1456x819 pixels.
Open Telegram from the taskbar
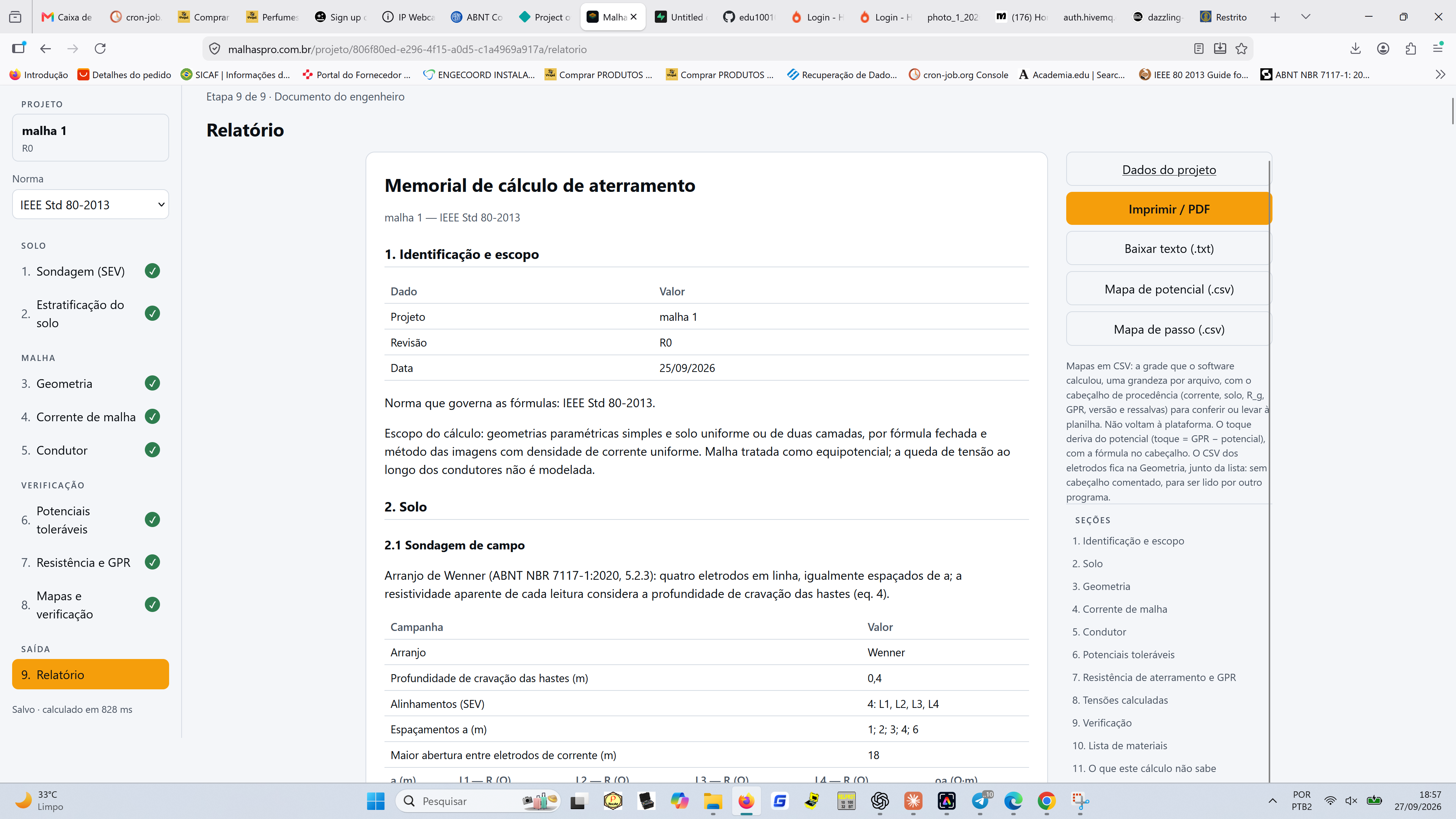click(981, 801)
